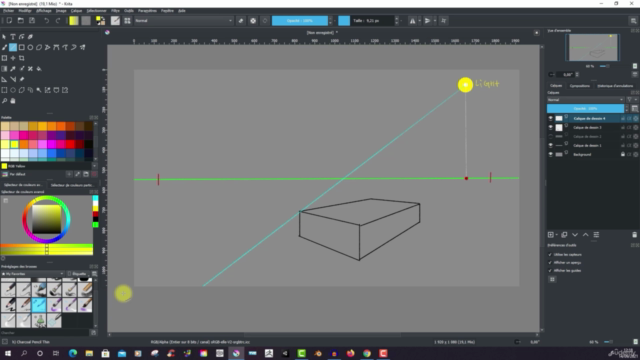Show the hidden Calque de dessin 2 layer
Image resolution: width=640 pixels, height=360 pixels.
click(551, 136)
